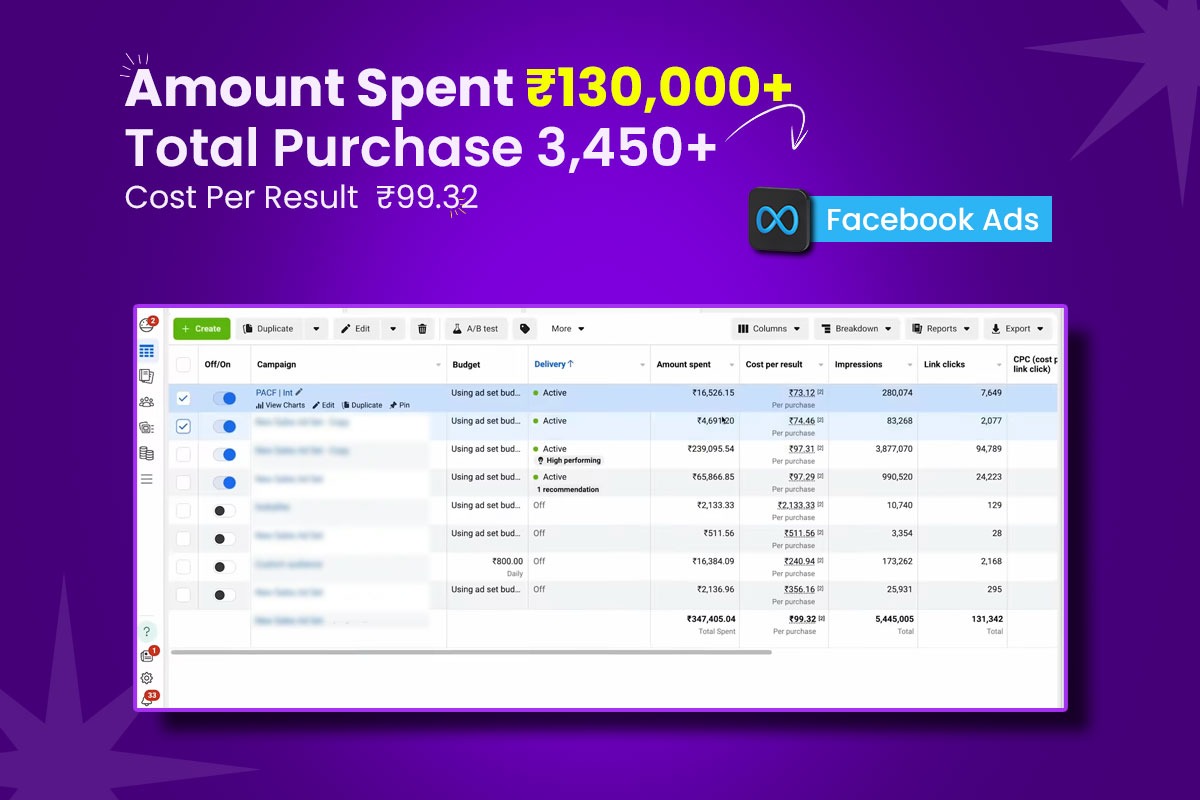Click the trash delete icon in toolbar
This screenshot has width=1200, height=800.
tap(422, 329)
